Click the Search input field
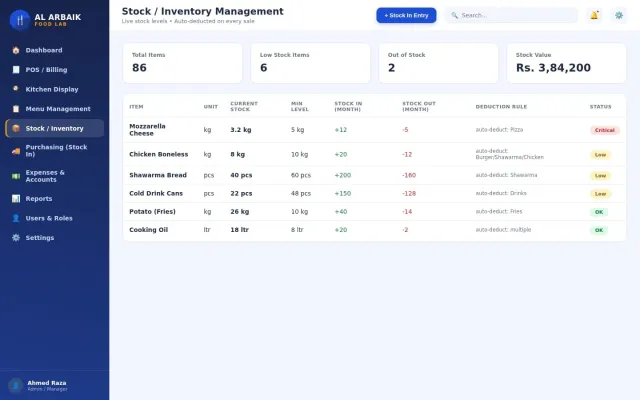The image size is (640, 400). tap(511, 16)
